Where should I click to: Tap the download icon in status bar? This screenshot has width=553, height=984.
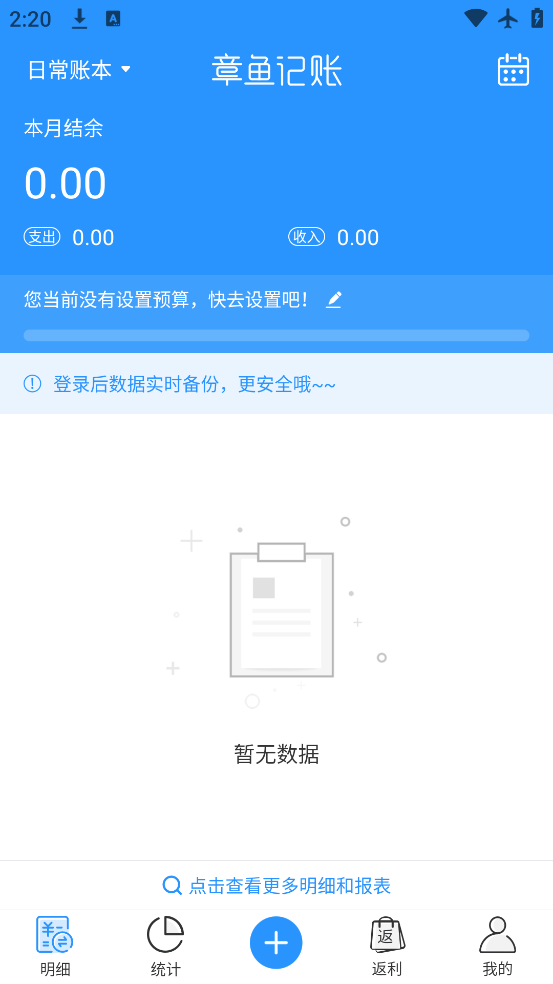pos(79,19)
